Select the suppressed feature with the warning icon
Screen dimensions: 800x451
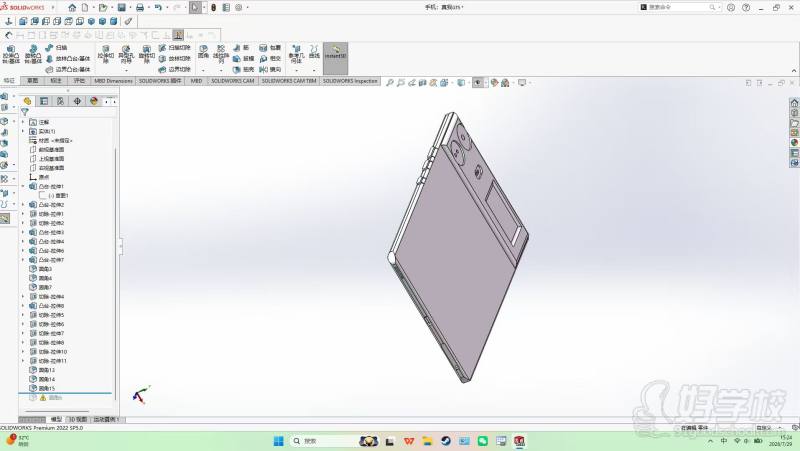[46, 397]
